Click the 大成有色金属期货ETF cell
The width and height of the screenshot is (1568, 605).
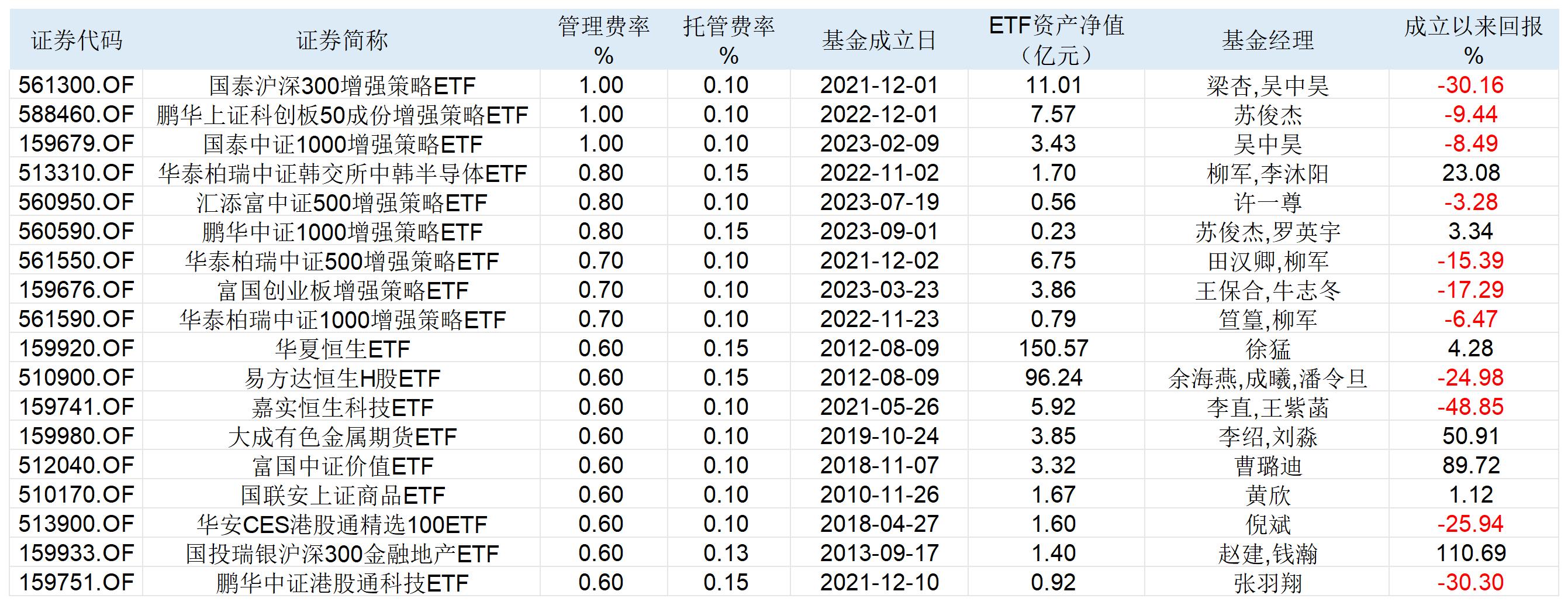point(342,437)
